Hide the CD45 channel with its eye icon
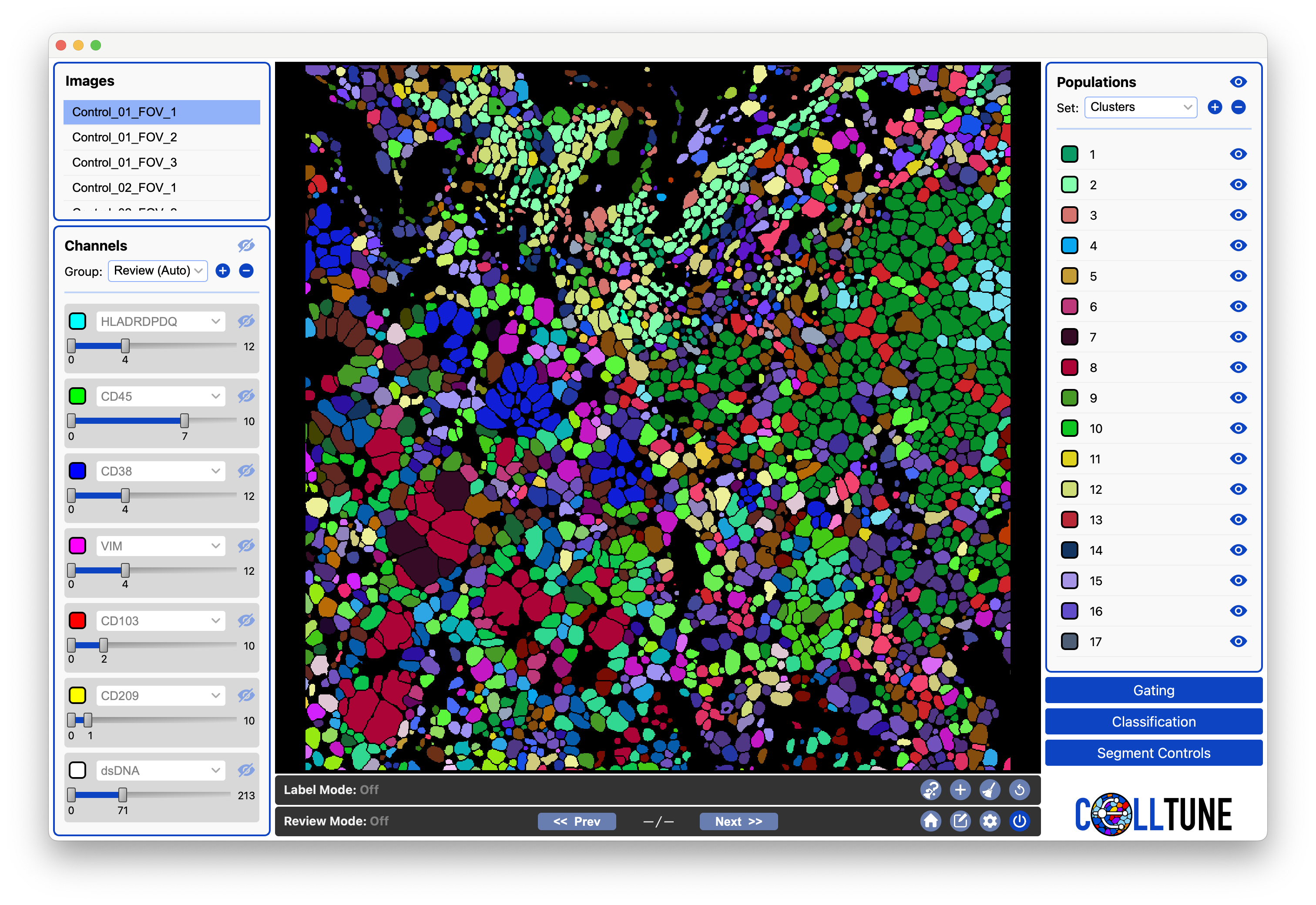1316x905 pixels. pyautogui.click(x=246, y=396)
